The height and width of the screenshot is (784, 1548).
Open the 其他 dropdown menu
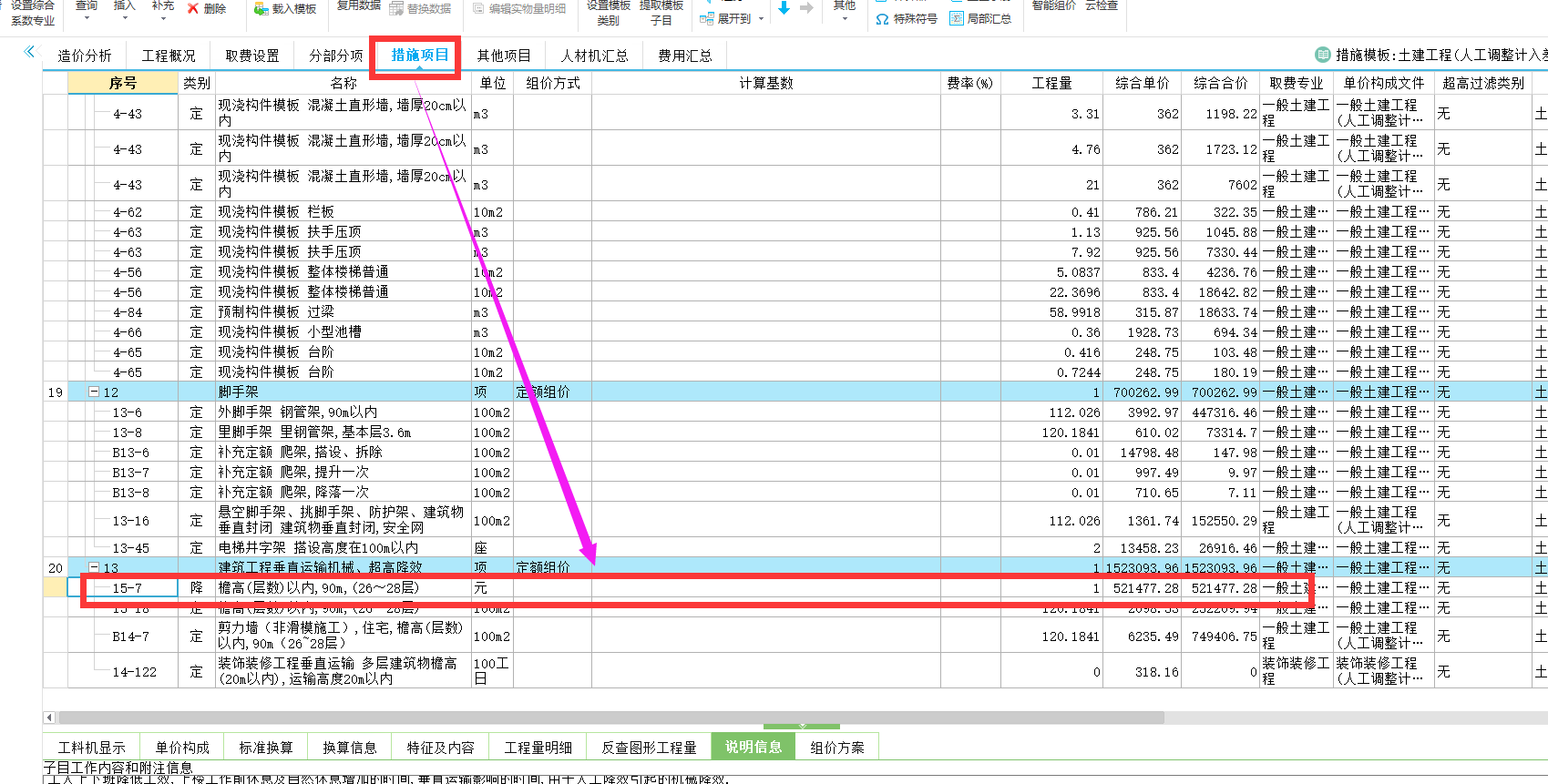tap(845, 12)
